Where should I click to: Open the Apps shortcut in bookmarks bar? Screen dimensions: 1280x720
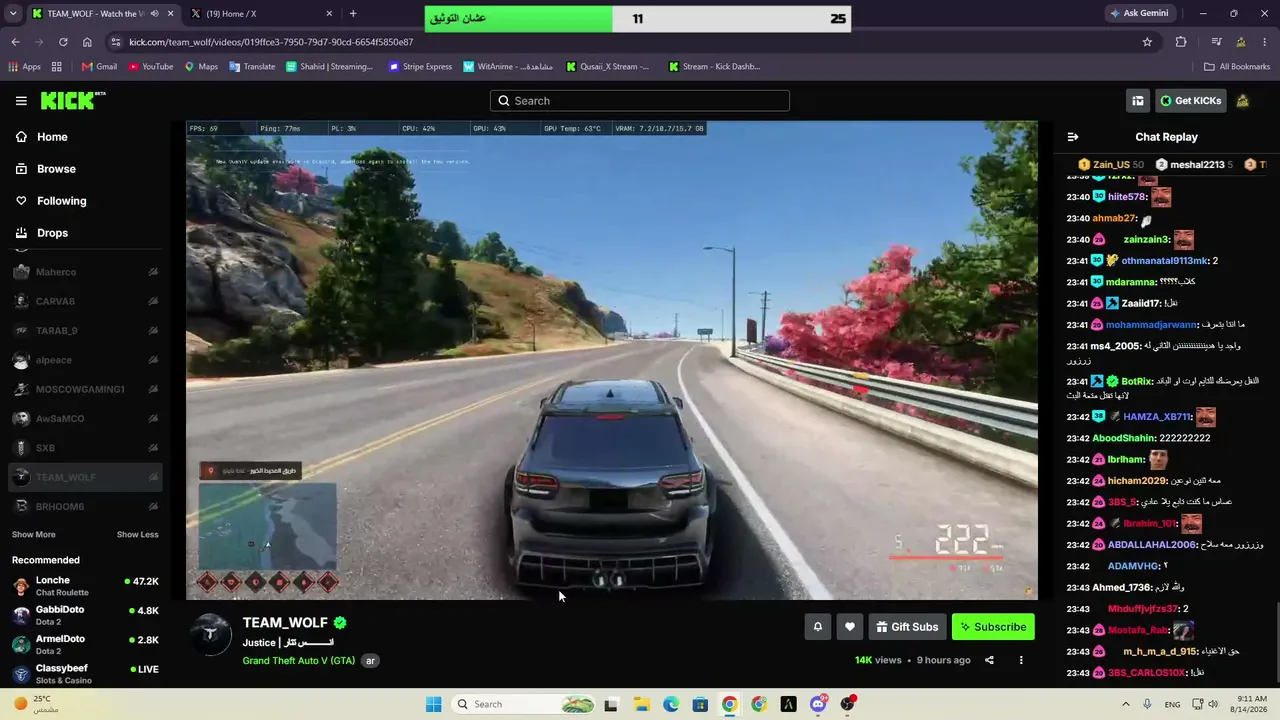point(25,67)
